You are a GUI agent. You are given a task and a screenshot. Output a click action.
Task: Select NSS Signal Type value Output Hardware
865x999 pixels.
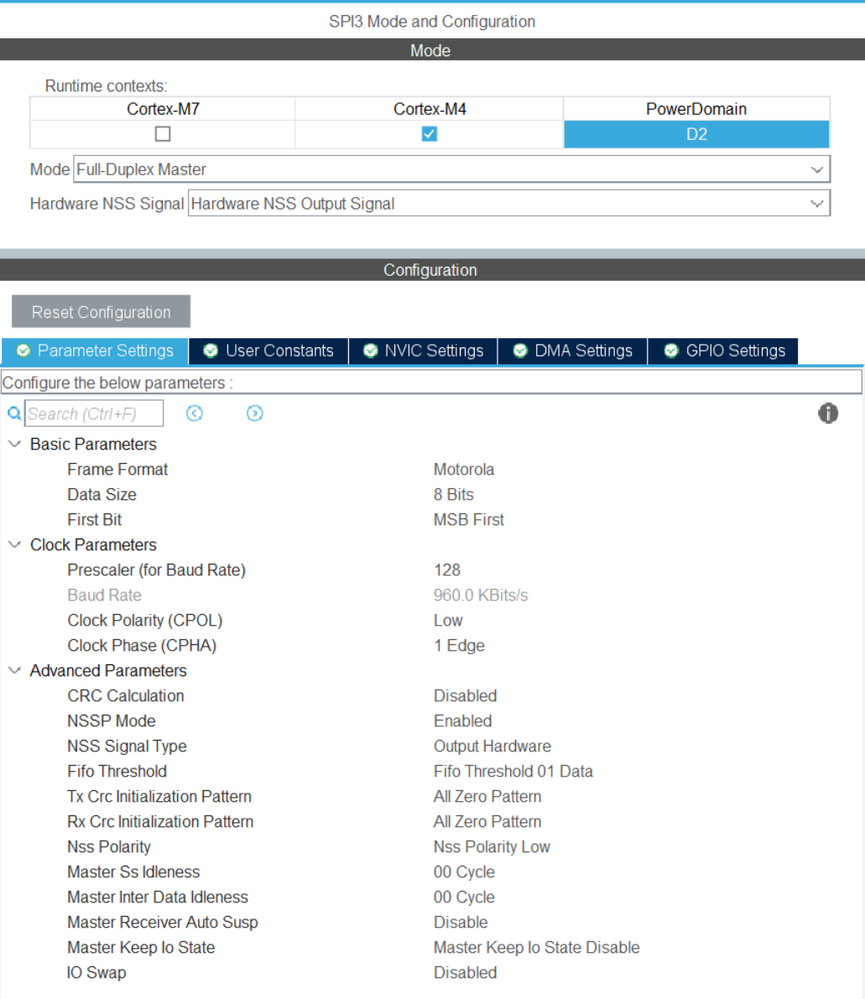pyautogui.click(x=492, y=746)
